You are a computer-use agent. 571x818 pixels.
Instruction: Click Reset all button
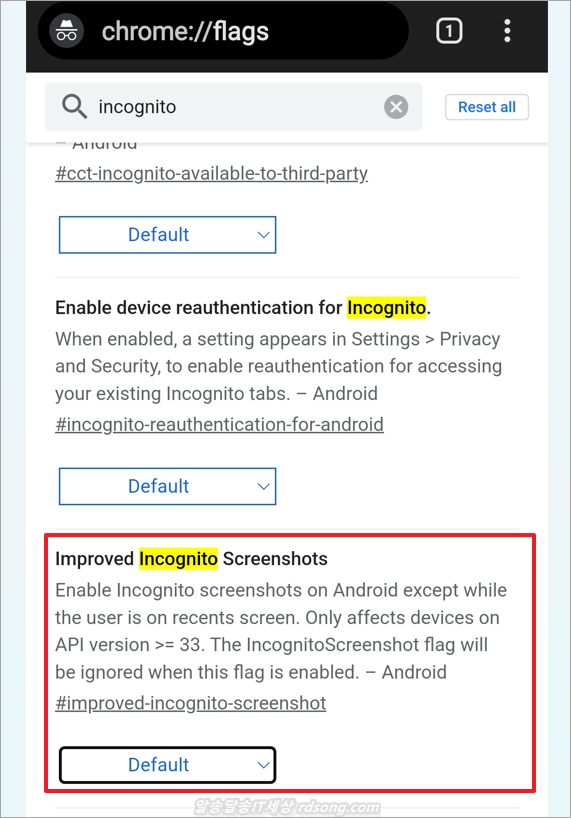[x=487, y=107]
